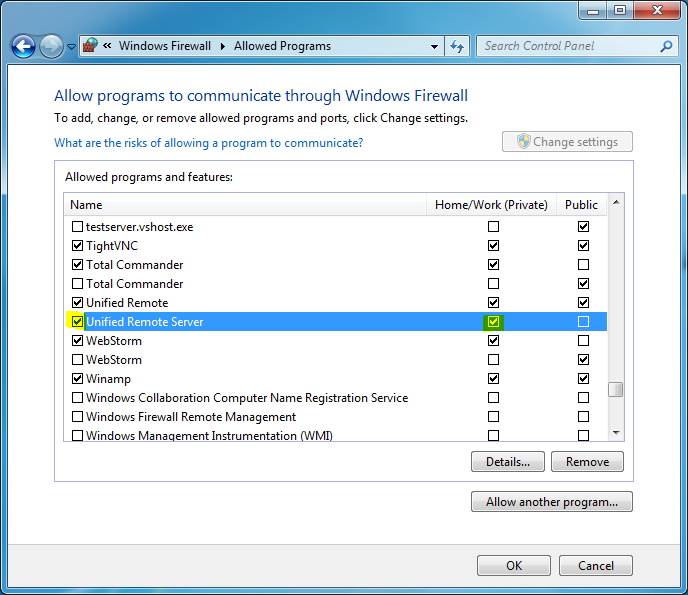This screenshot has width=688, height=595.
Task: Expand the address bar « chevrons
Action: click(x=107, y=45)
